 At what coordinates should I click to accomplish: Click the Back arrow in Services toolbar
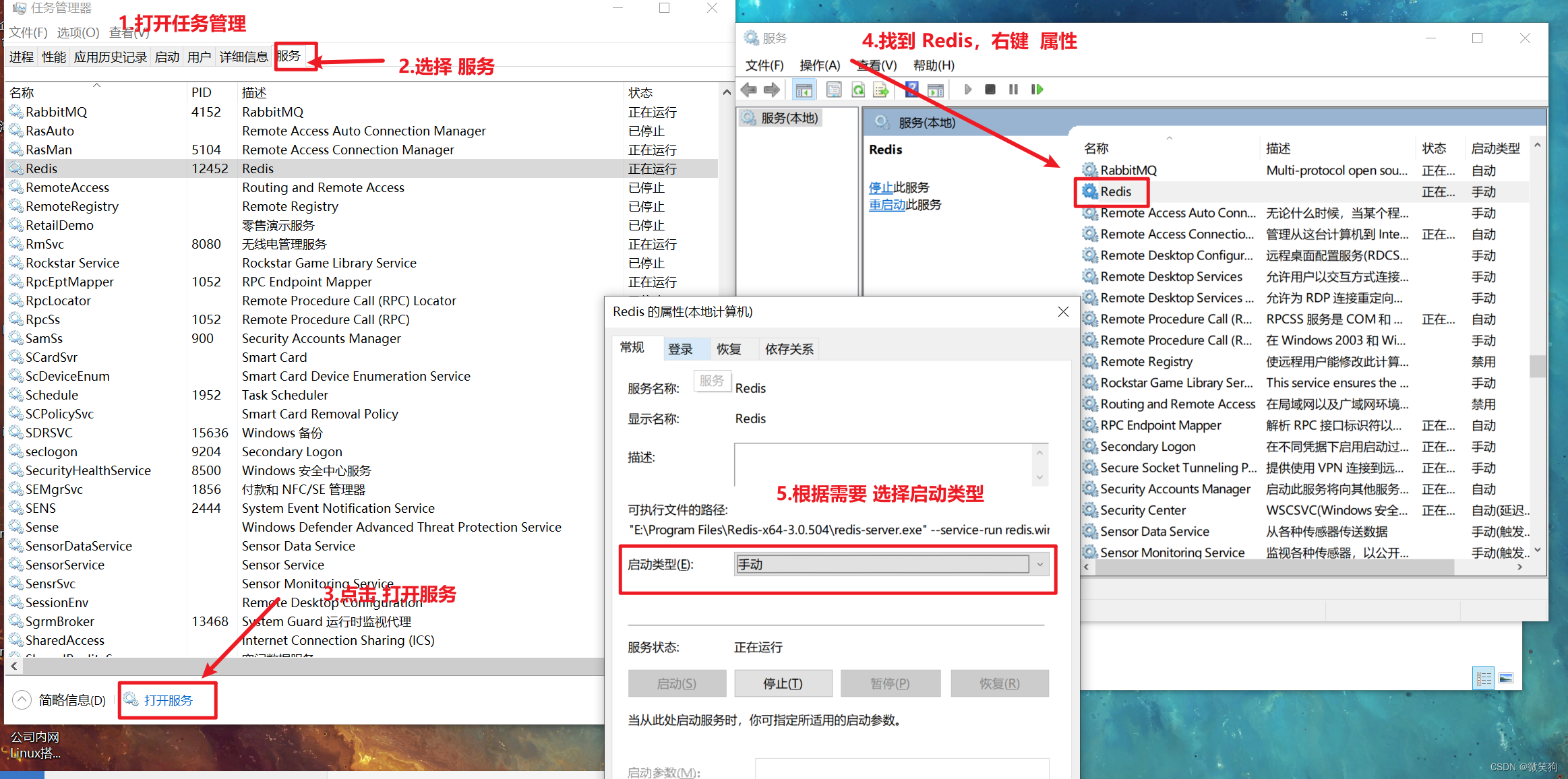click(x=748, y=90)
